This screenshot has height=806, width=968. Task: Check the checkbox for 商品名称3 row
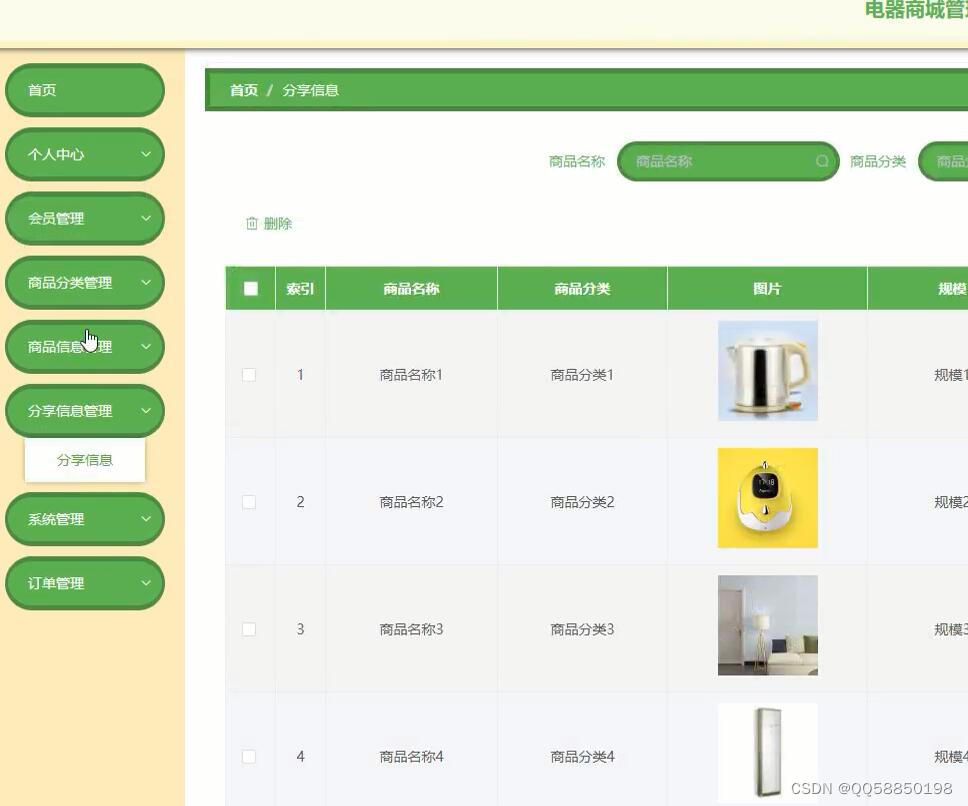[249, 629]
